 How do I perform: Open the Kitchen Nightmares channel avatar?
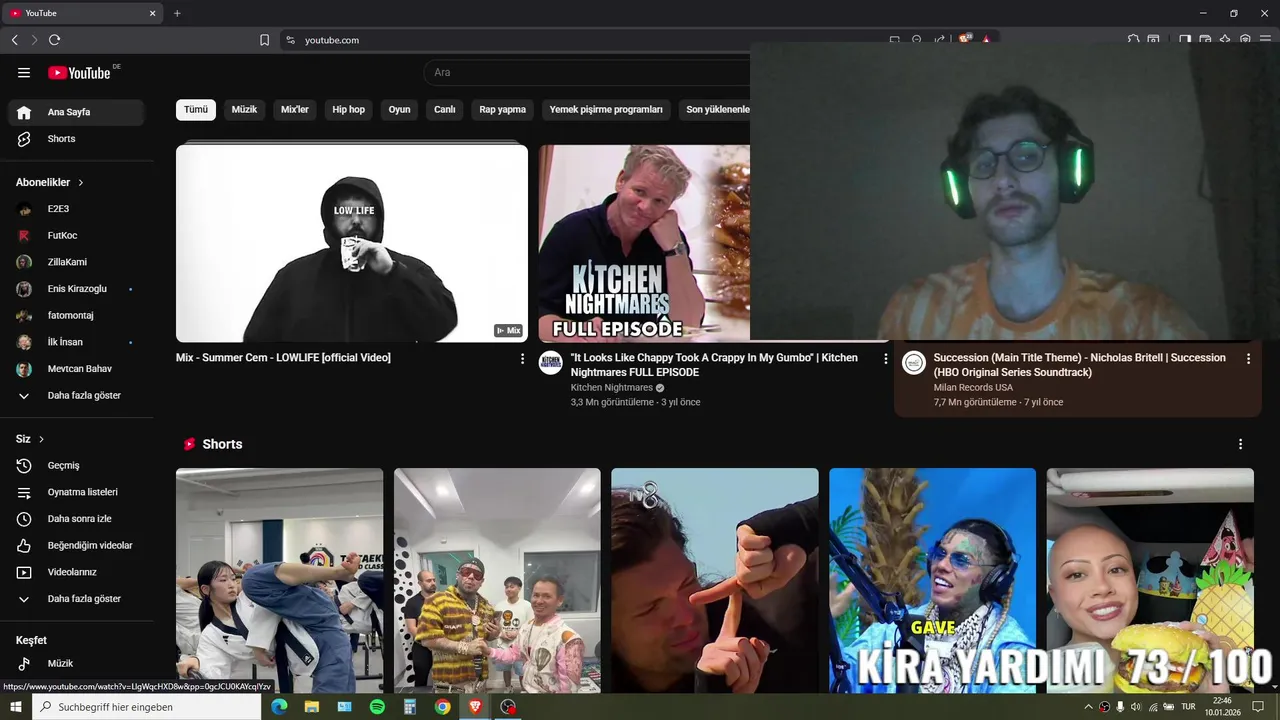point(551,362)
